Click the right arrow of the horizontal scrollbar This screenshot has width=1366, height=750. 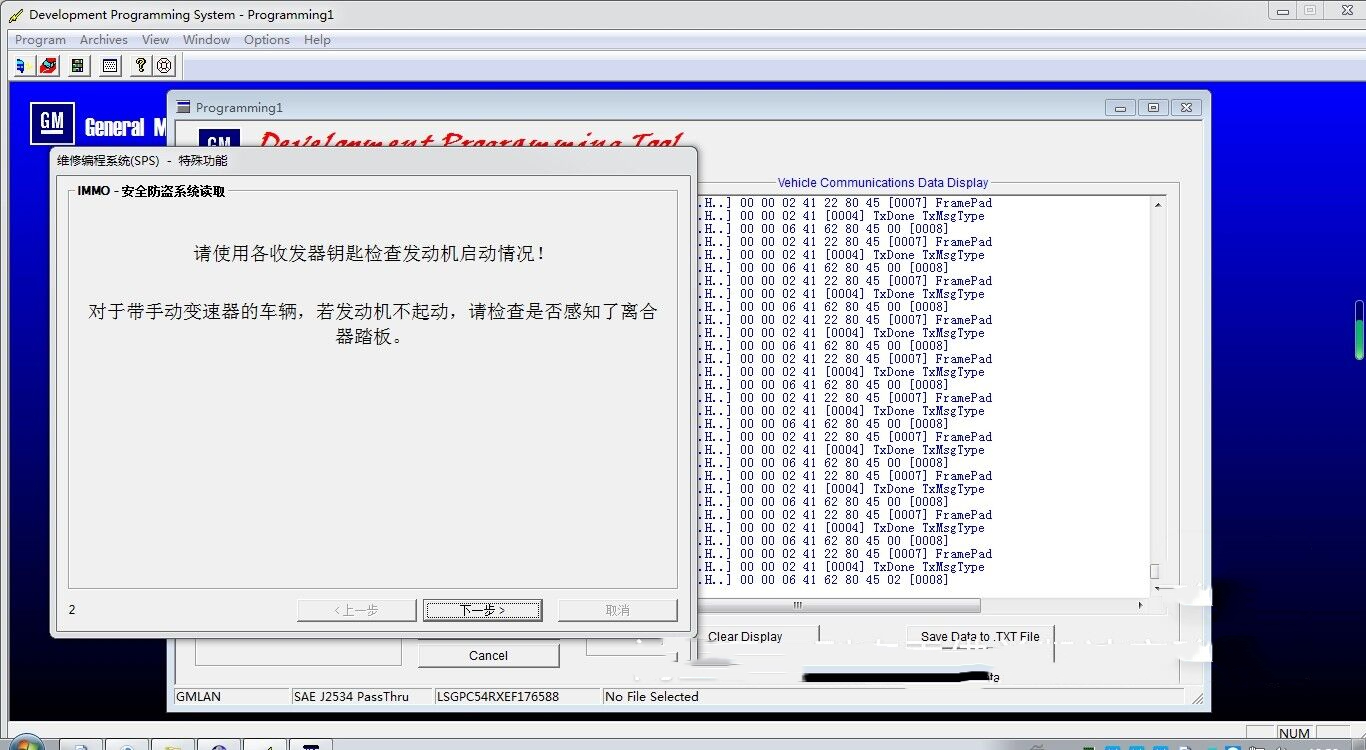pyautogui.click(x=1140, y=605)
